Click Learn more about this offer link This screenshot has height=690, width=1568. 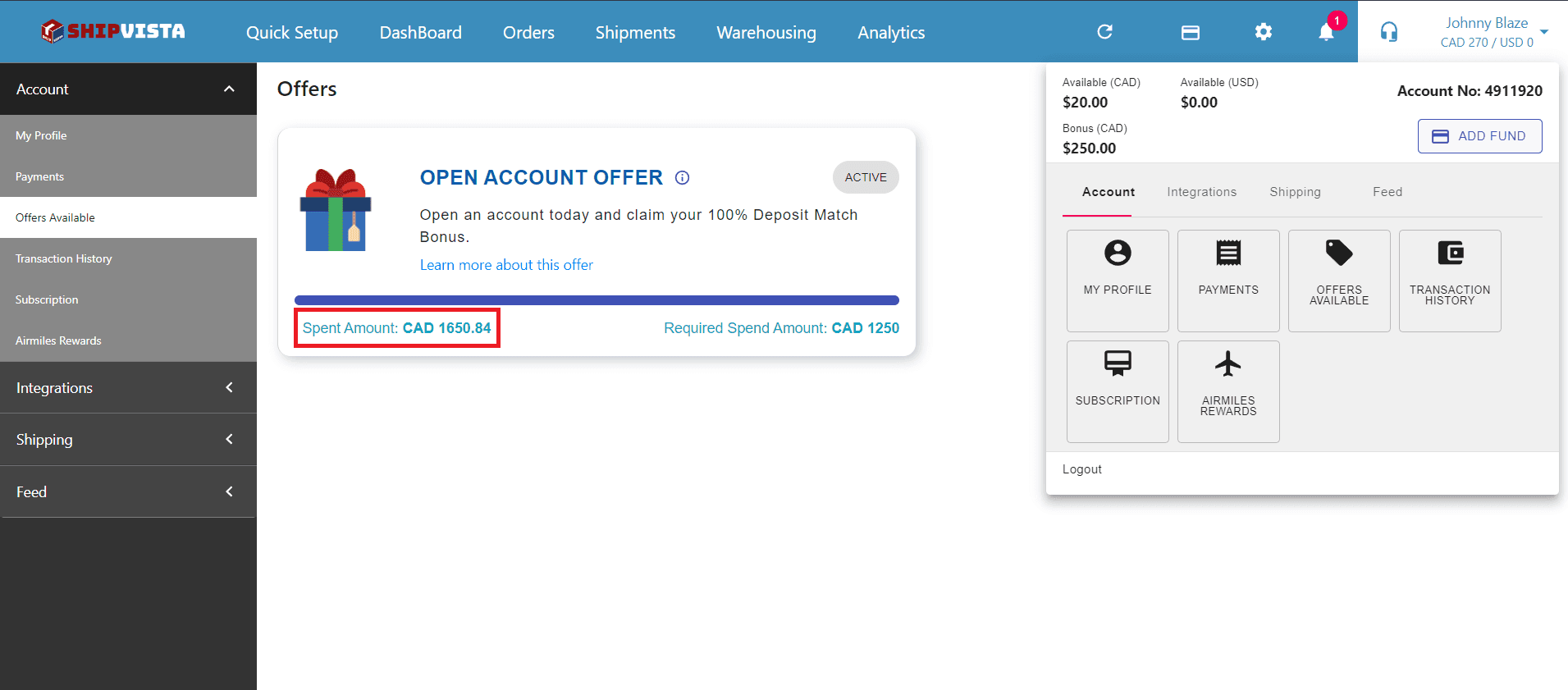coord(506,265)
